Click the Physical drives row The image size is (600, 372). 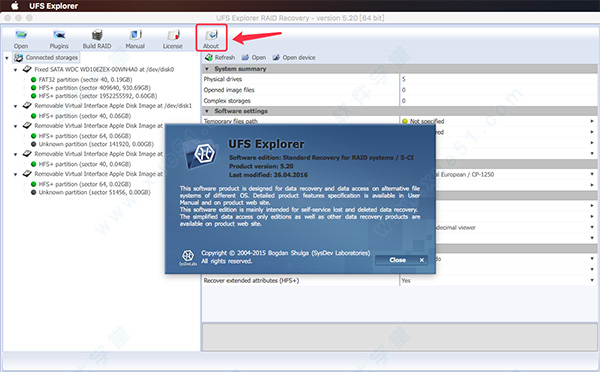click(x=399, y=79)
